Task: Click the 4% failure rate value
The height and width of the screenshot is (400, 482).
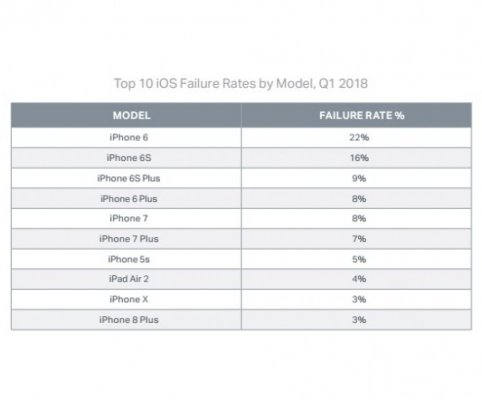Action: (359, 279)
